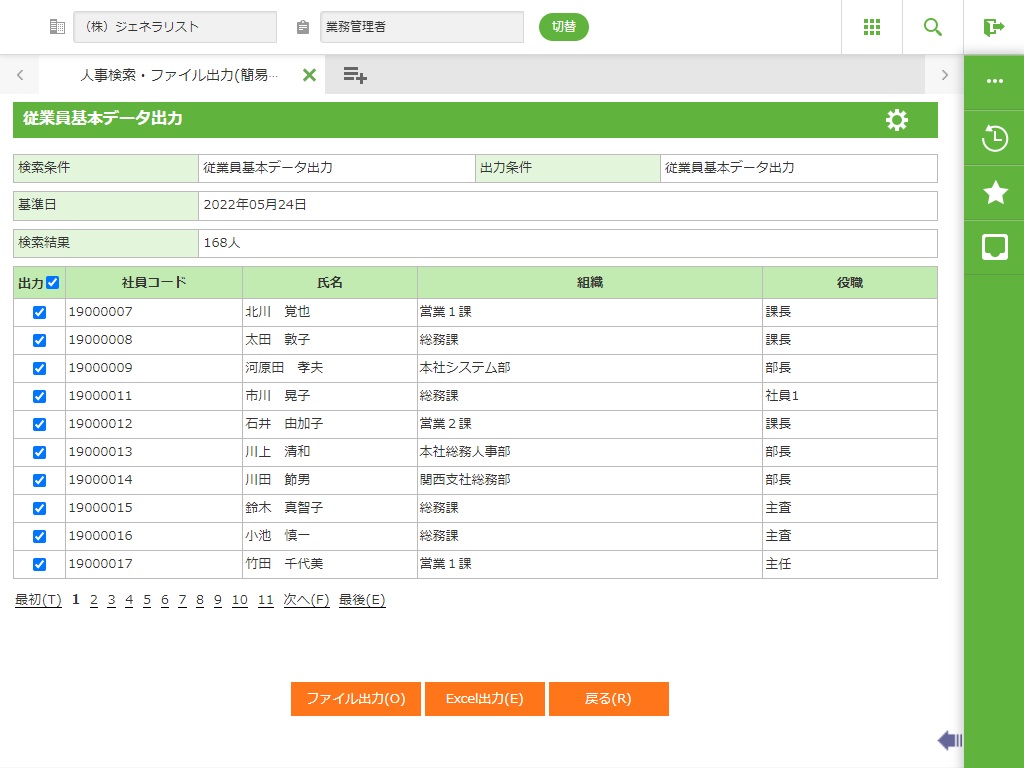Screen dimensions: 1024x768
Task: Uncheck the checkbox for employee 19000007
Action: (40, 312)
